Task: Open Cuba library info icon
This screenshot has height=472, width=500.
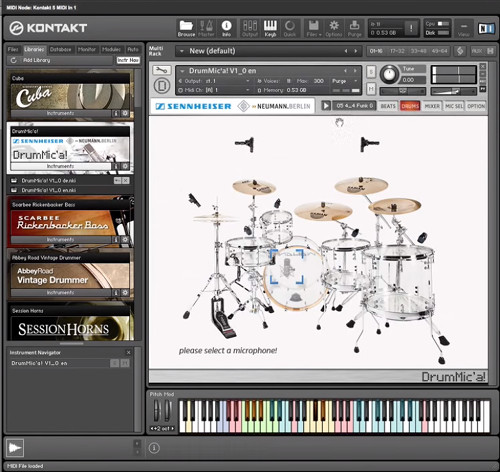Action: 116,113
